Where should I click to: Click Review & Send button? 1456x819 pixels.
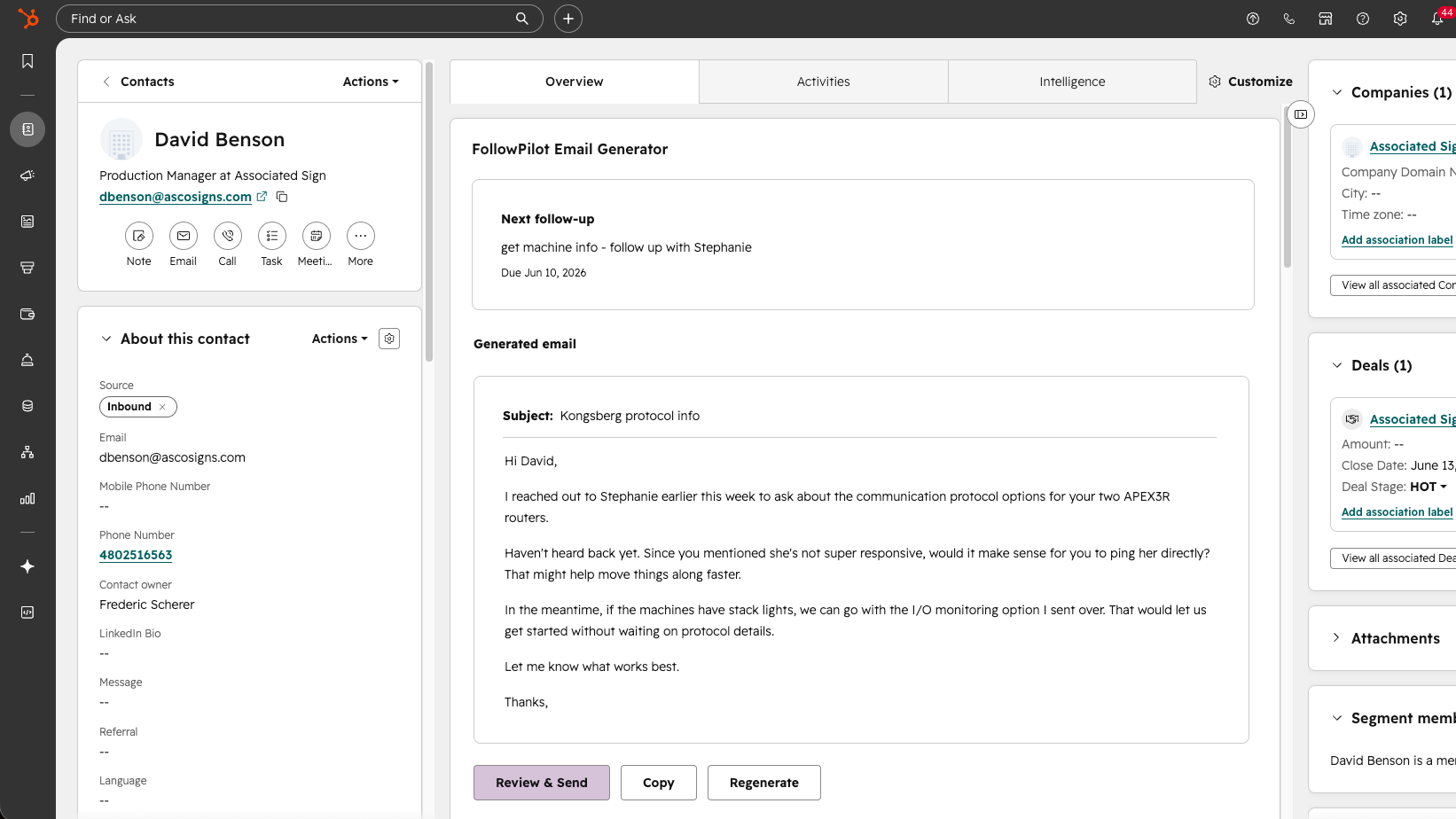[542, 783]
